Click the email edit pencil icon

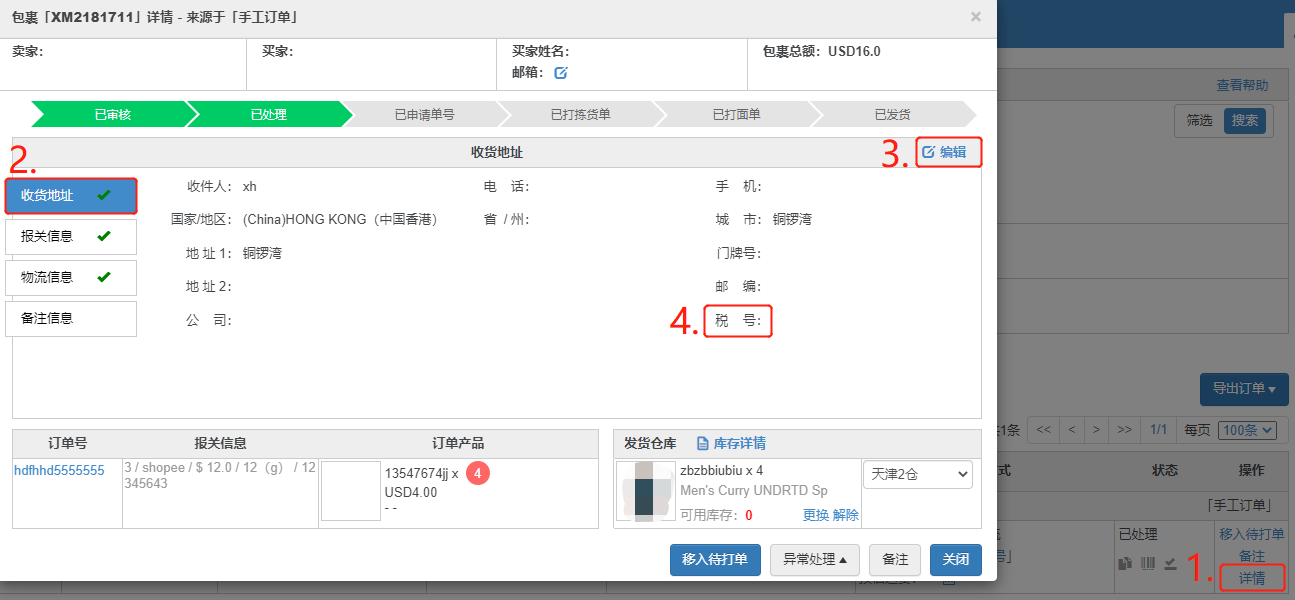coord(561,72)
